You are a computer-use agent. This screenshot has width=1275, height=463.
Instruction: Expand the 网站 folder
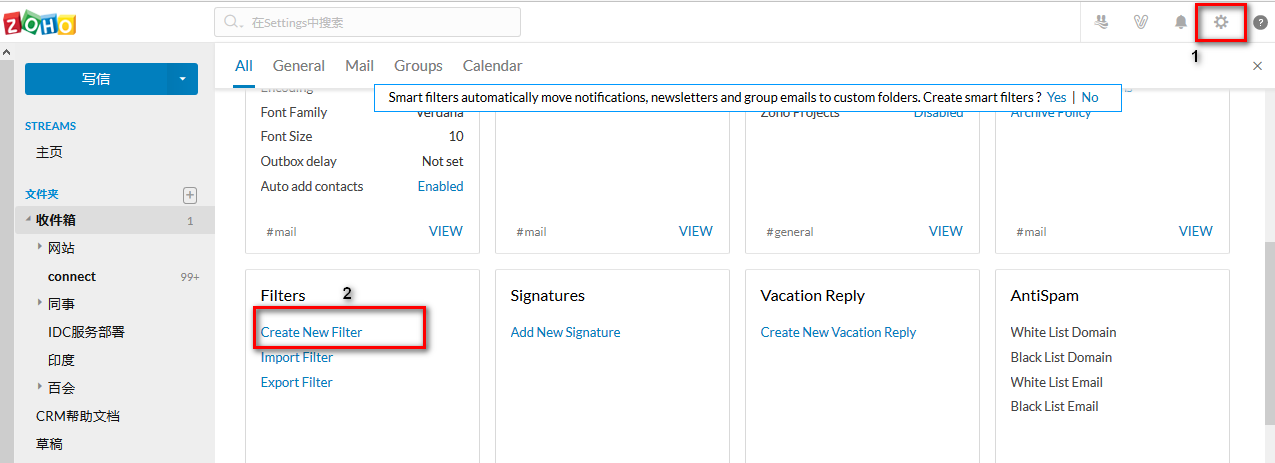point(40,246)
